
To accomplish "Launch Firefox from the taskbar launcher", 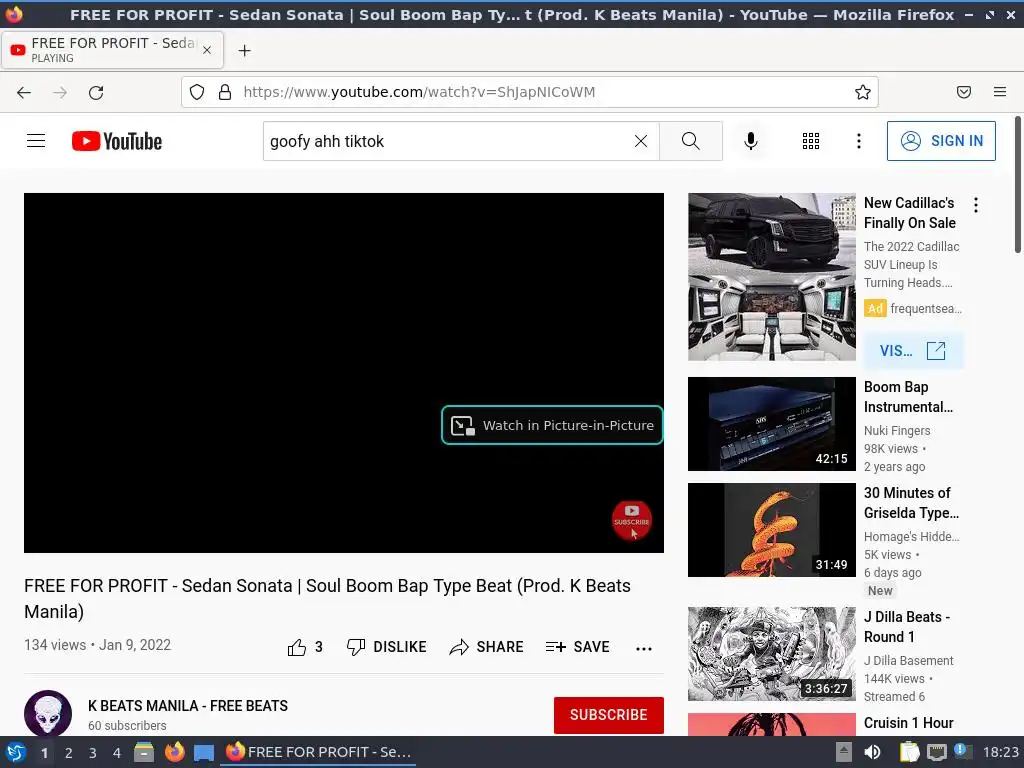I will click(x=174, y=752).
